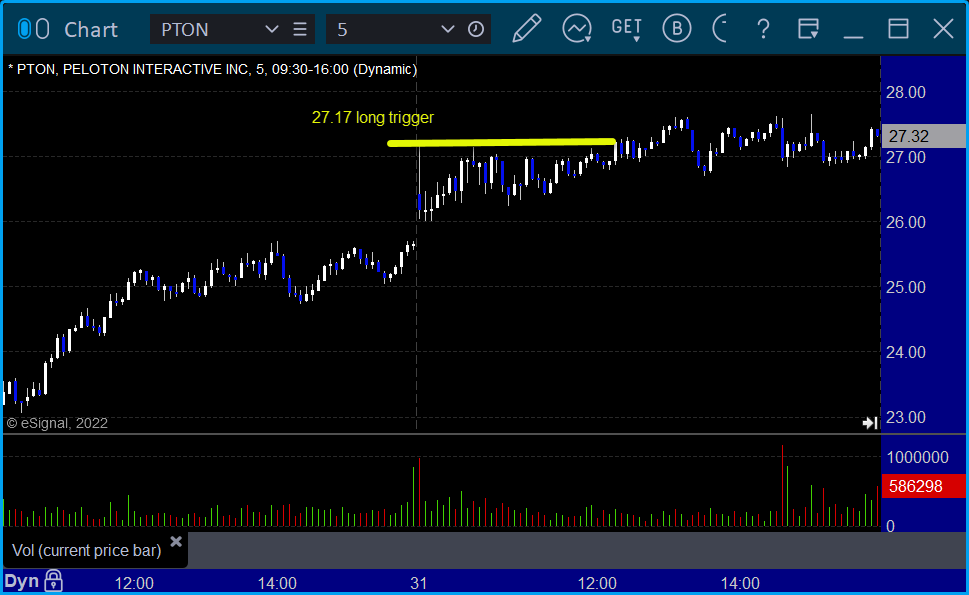Open the GET menu
The image size is (969, 595).
tap(626, 29)
